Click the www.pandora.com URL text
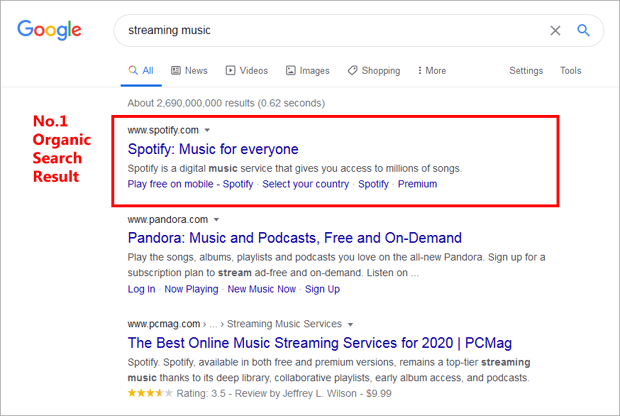Image resolution: width=620 pixels, height=416 pixels. [x=168, y=219]
